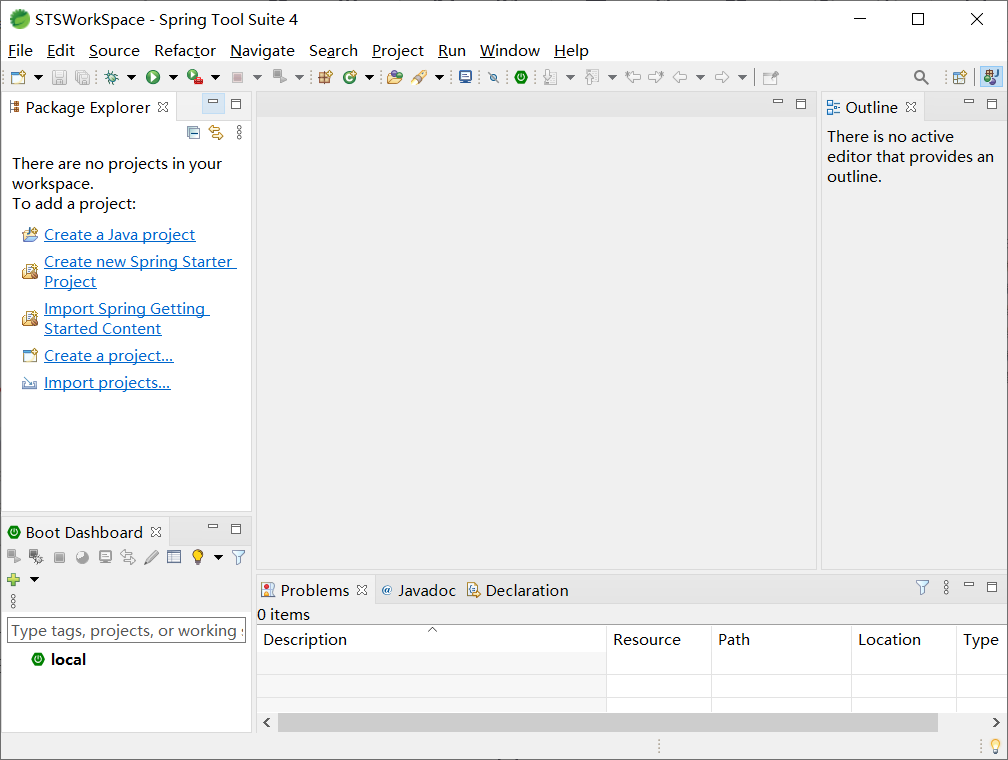1008x760 pixels.
Task: Click the Create a Java project link
Action: [120, 235]
